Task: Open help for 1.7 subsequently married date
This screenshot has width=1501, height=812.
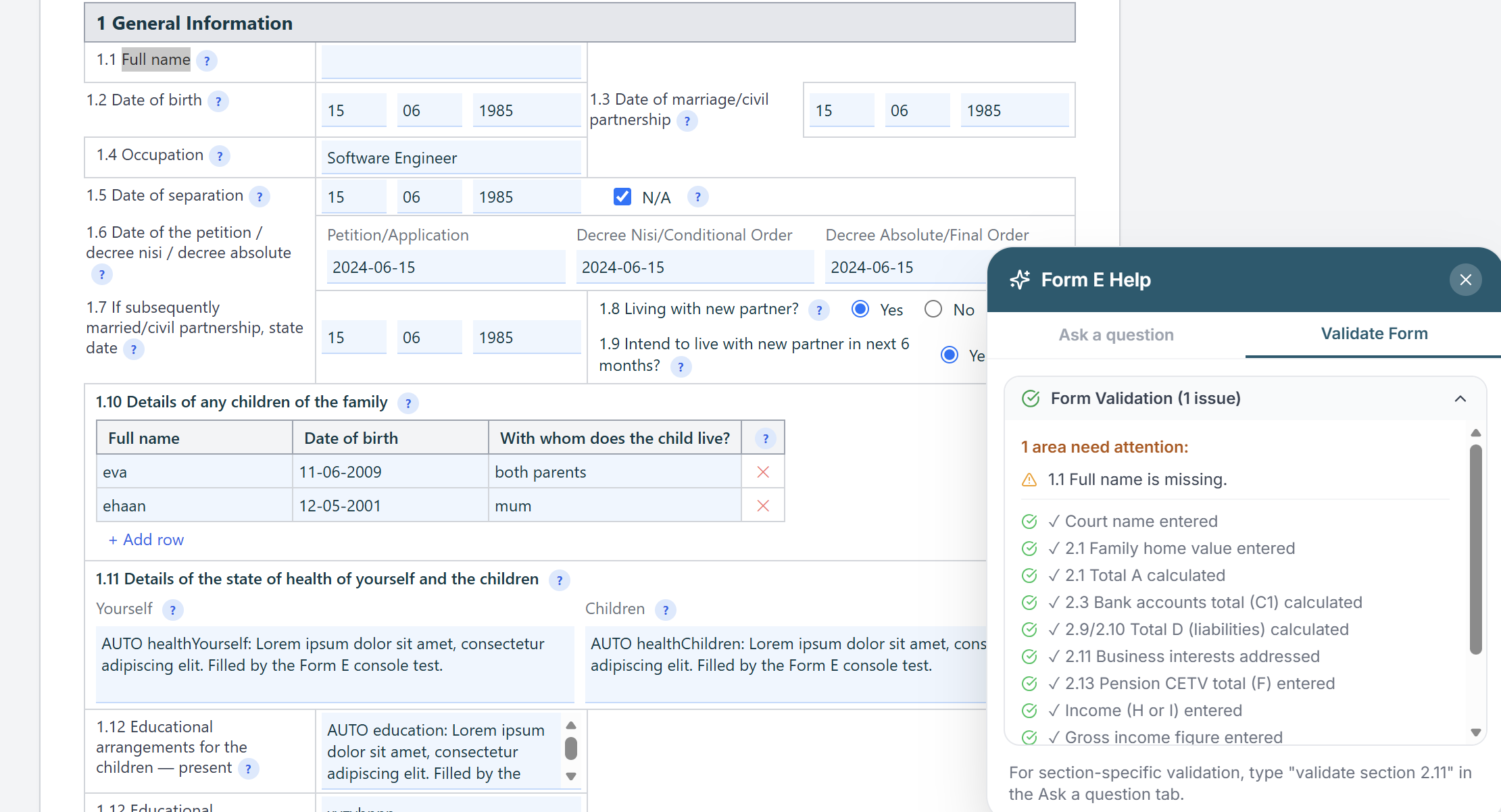Action: coord(134,349)
